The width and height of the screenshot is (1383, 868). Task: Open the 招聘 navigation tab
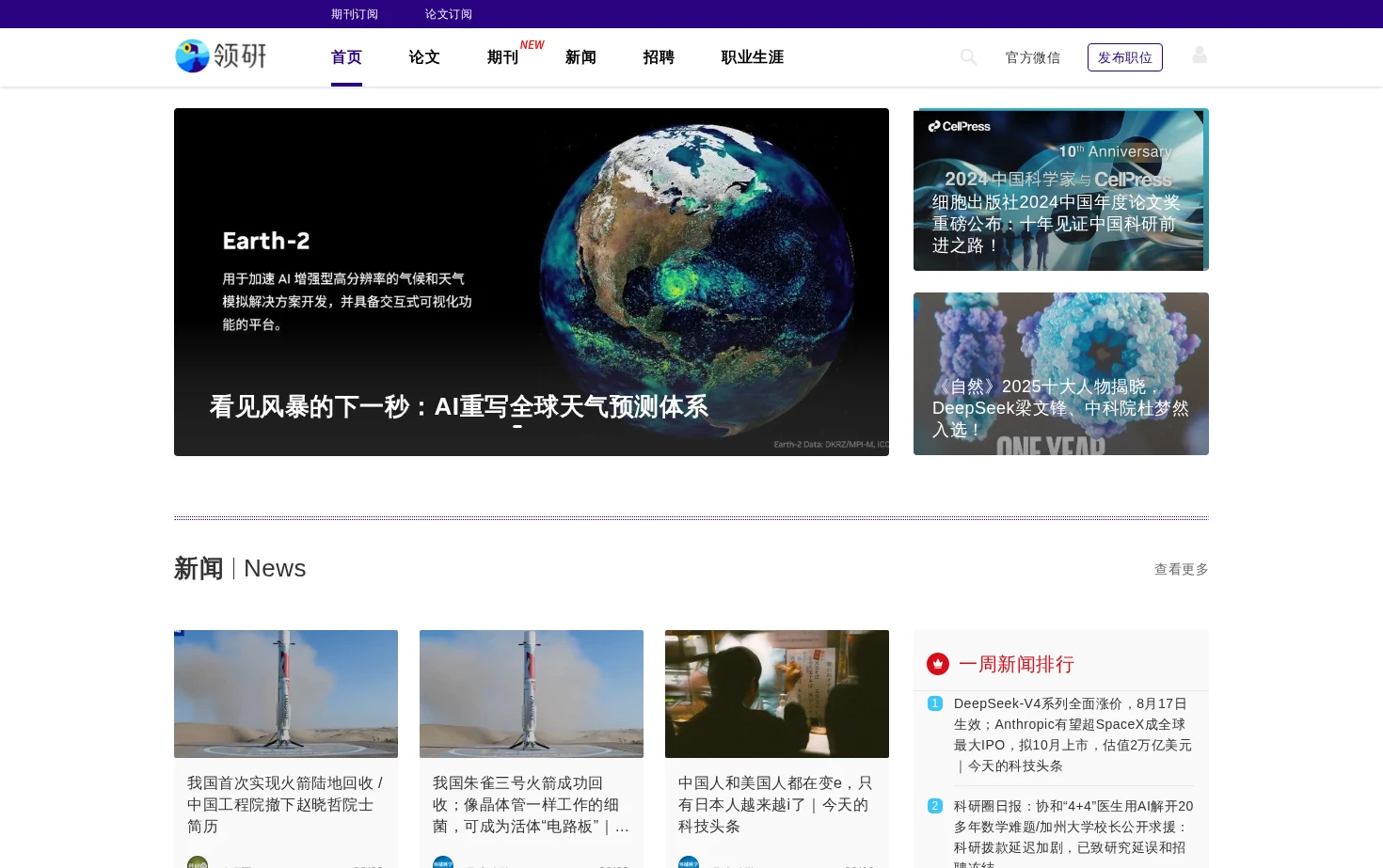[659, 57]
